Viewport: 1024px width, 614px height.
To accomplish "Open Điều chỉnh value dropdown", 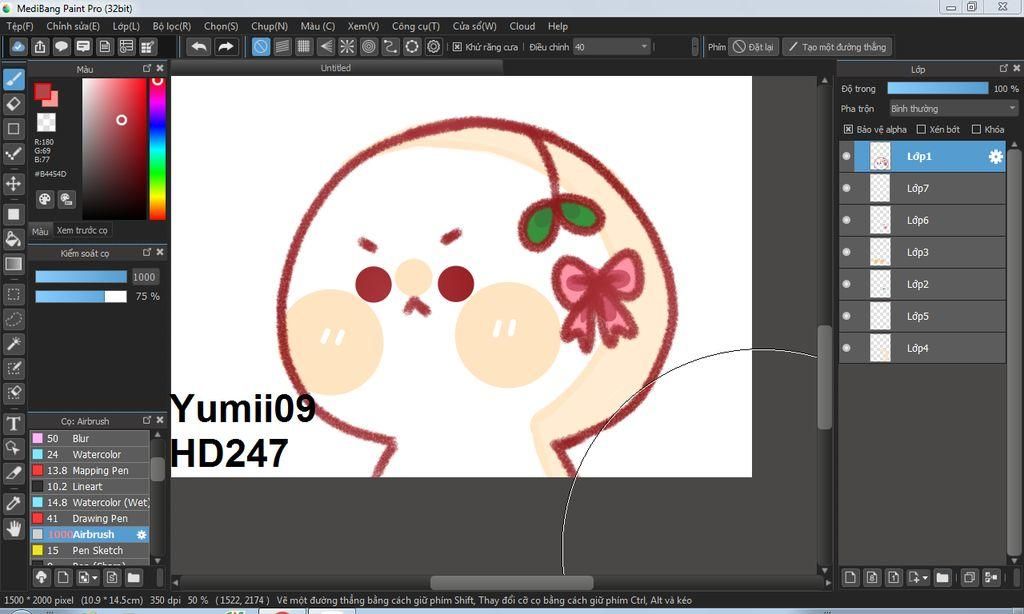I will pyautogui.click(x=644, y=47).
